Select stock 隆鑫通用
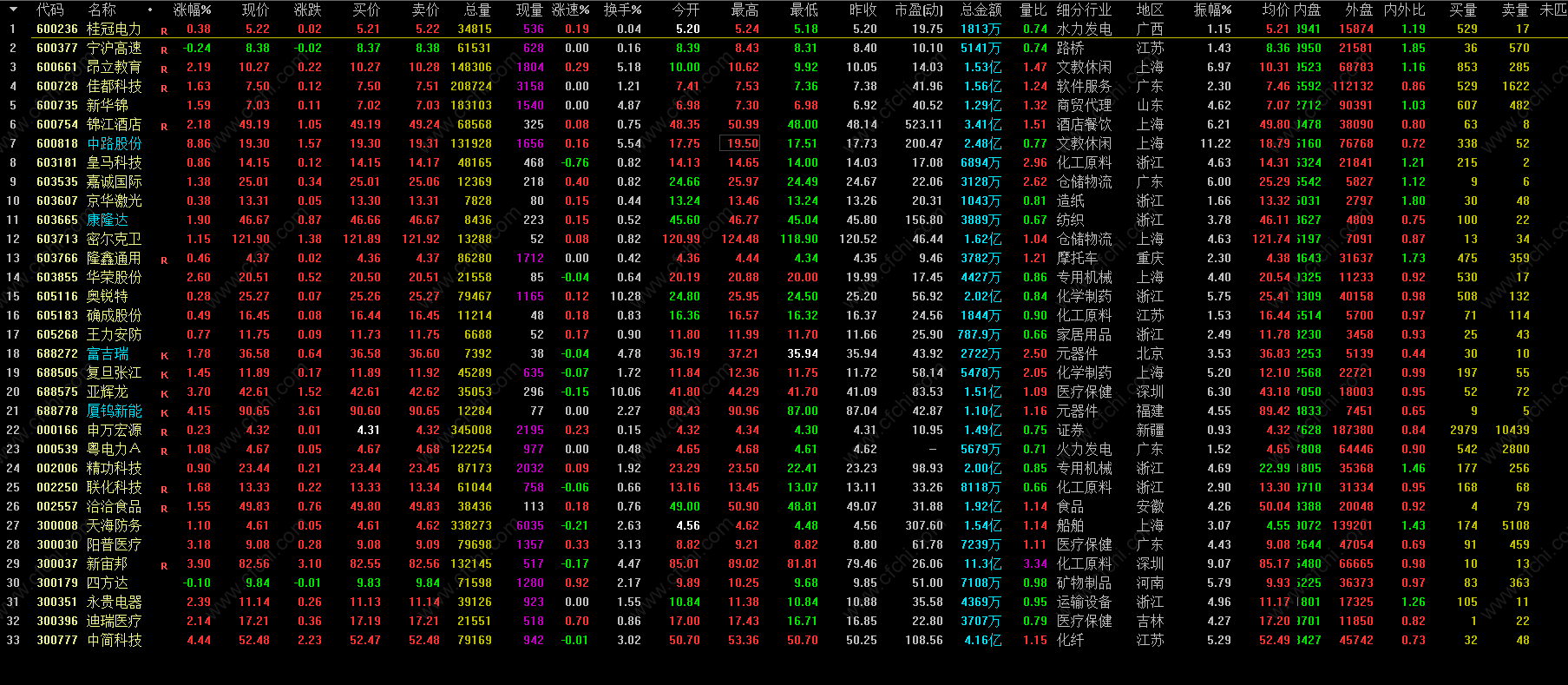The width and height of the screenshot is (1568, 685). click(x=114, y=258)
